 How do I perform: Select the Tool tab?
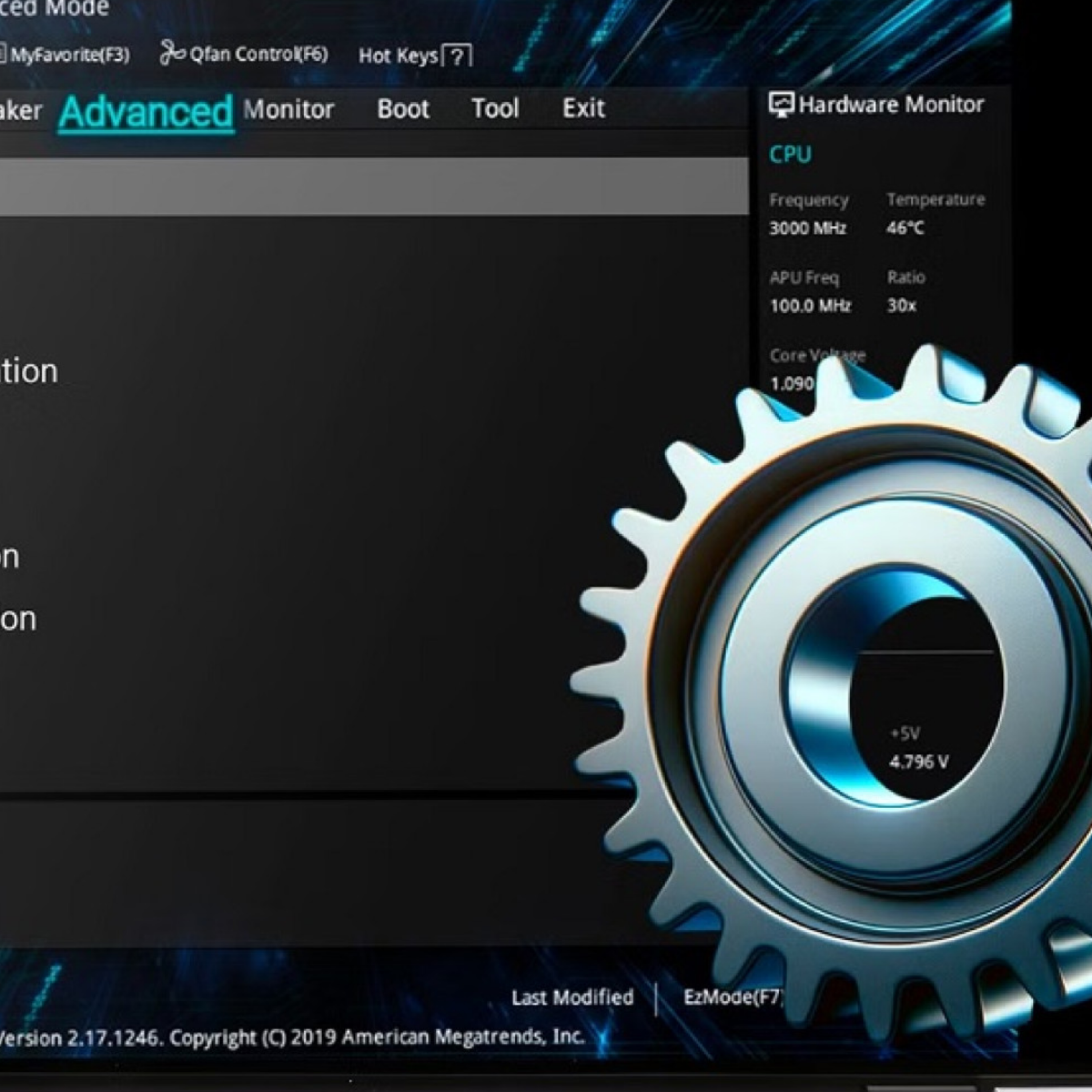[x=495, y=108]
